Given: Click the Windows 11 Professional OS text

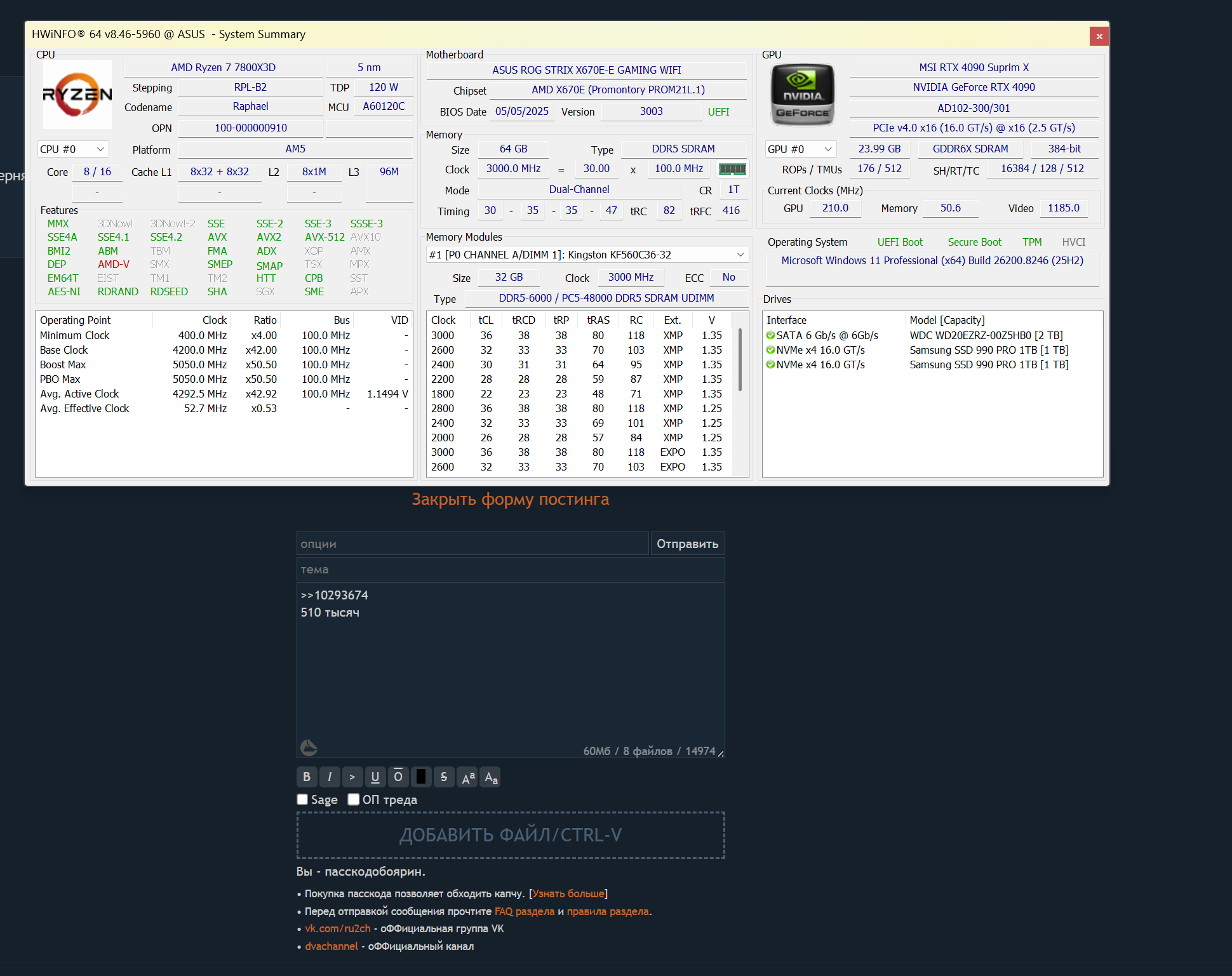Looking at the screenshot, I should tap(932, 260).
